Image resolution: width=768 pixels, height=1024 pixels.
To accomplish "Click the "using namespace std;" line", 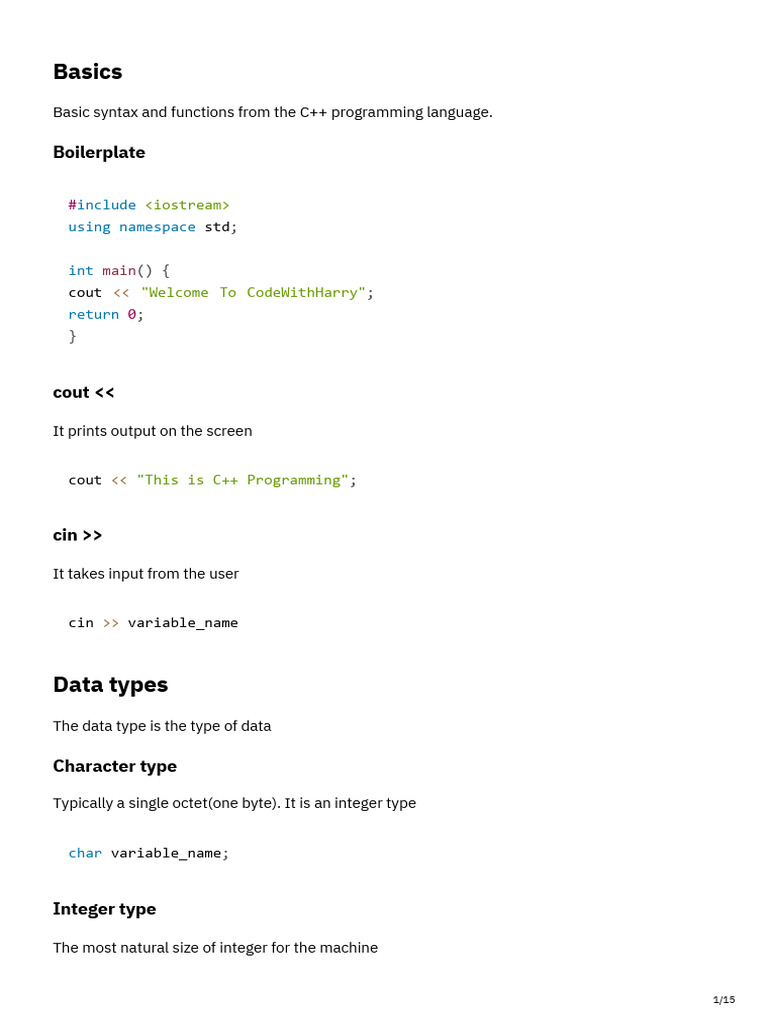I will pyautogui.click(x=153, y=227).
